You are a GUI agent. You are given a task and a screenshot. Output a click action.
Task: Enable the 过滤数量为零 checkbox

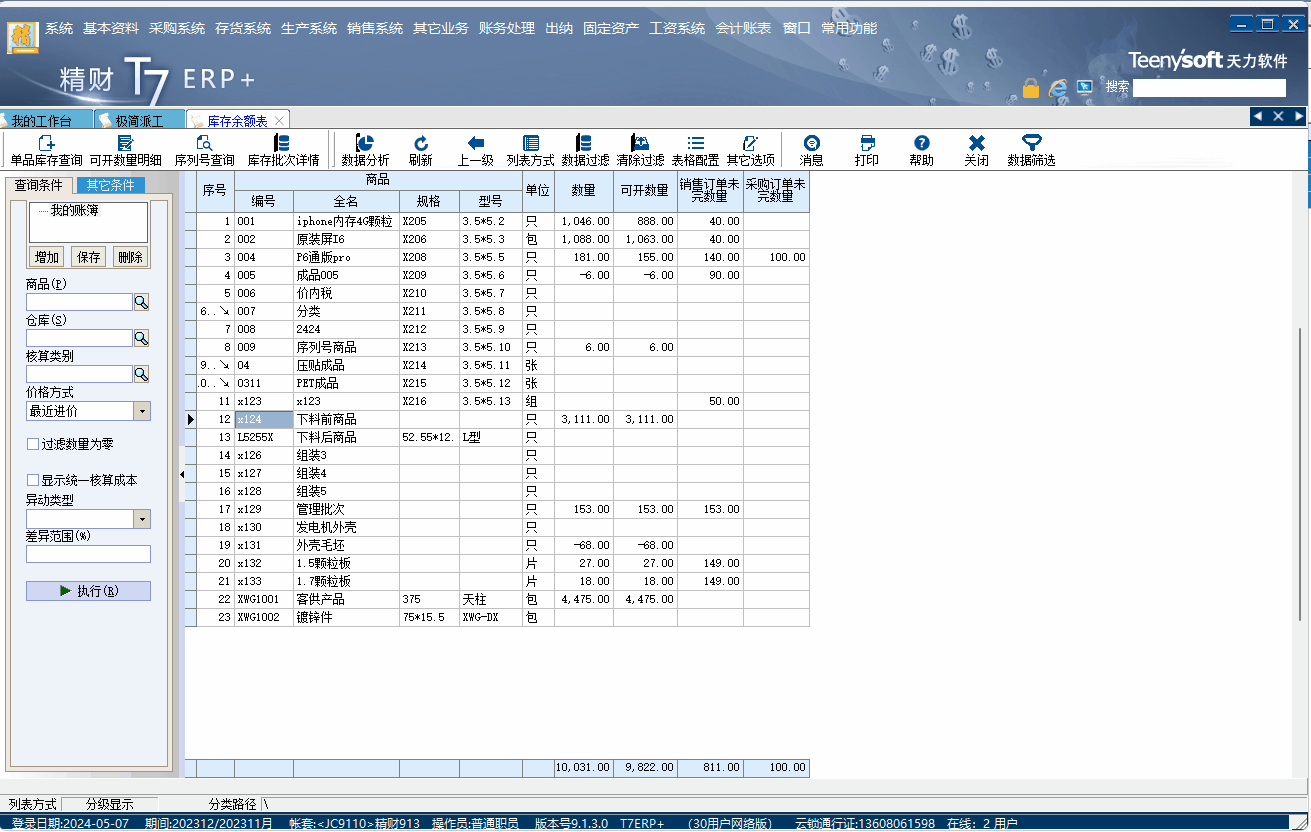33,444
